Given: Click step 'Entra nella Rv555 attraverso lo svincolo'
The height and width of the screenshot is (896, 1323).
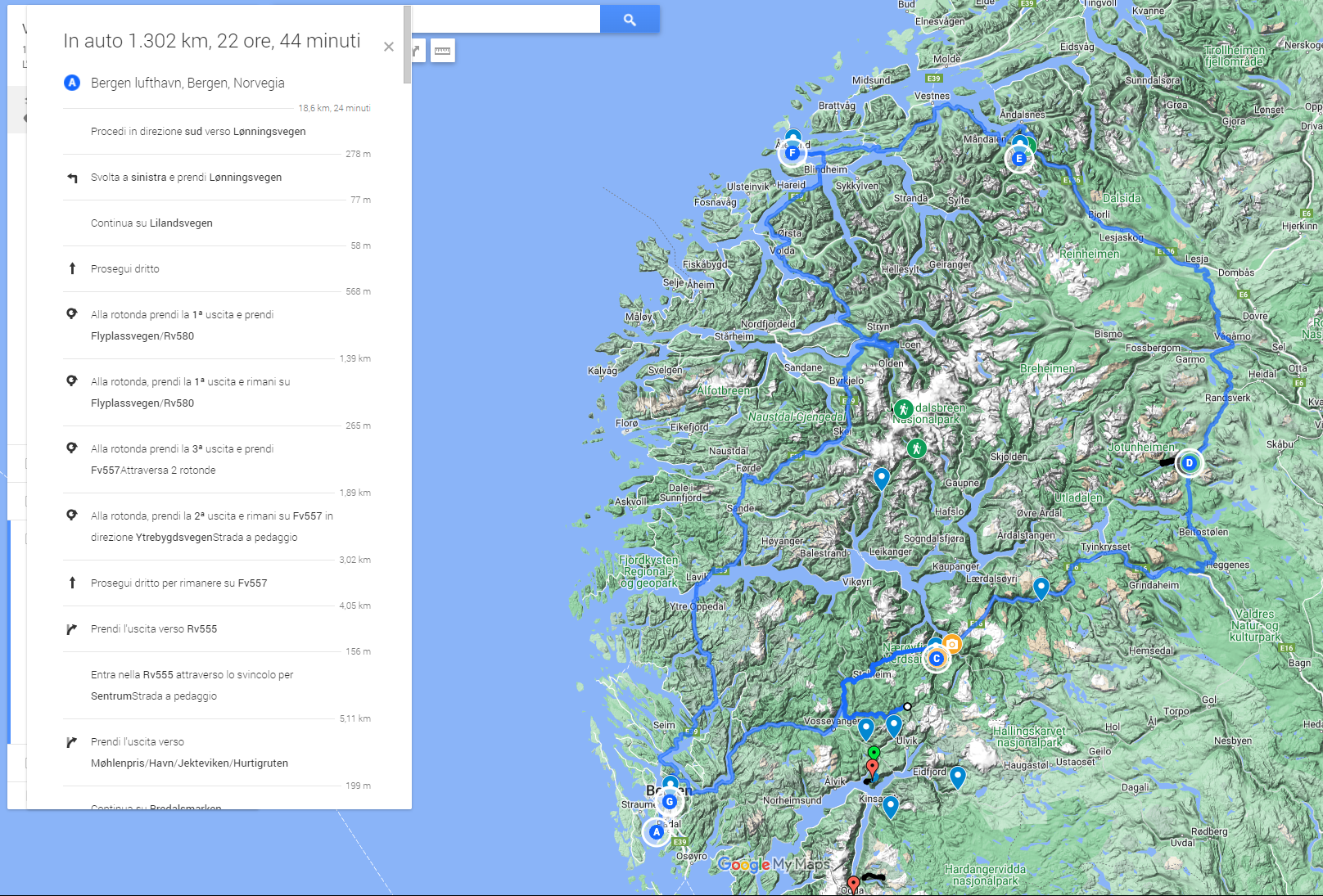Looking at the screenshot, I should tap(192, 685).
